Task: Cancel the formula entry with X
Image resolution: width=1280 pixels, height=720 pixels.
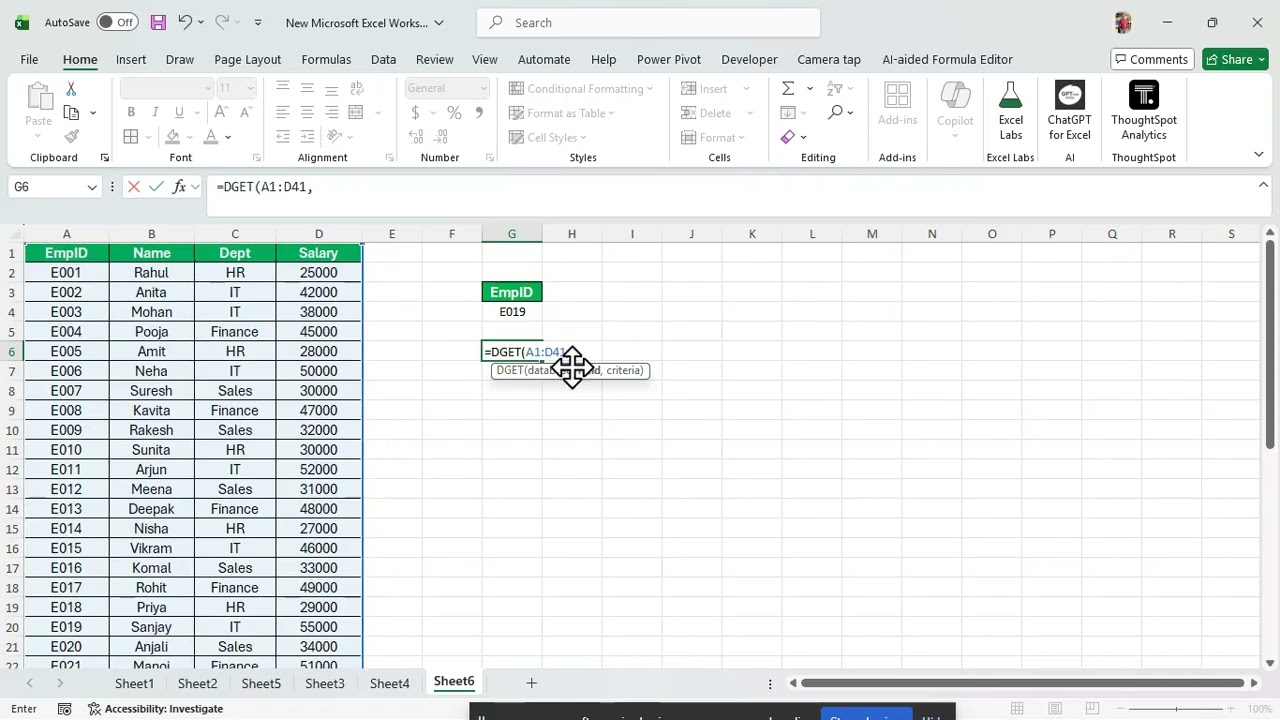Action: click(x=133, y=187)
